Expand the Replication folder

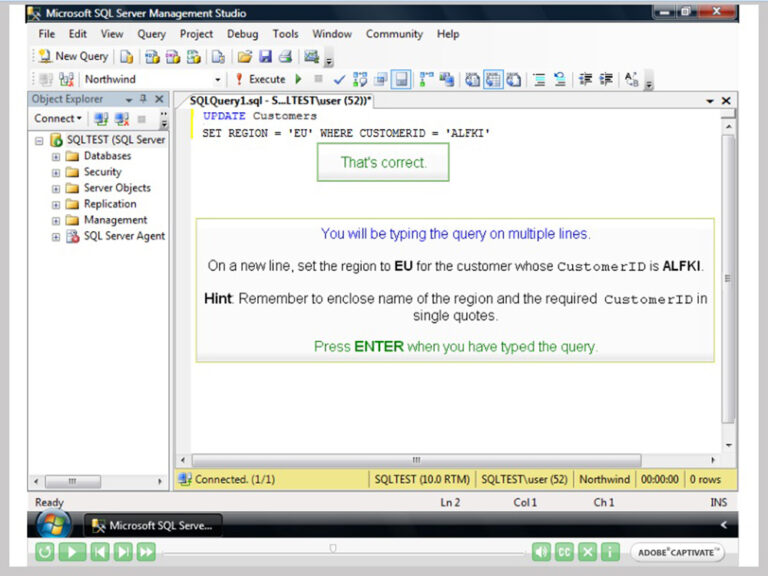(56, 205)
